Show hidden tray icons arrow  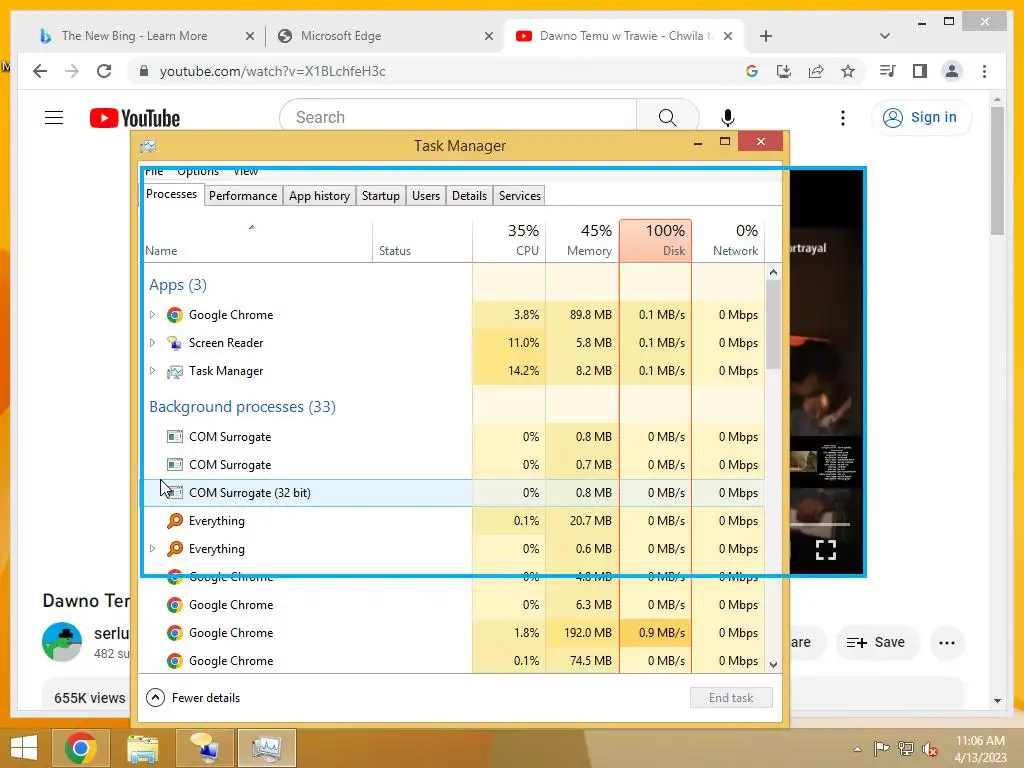point(857,749)
